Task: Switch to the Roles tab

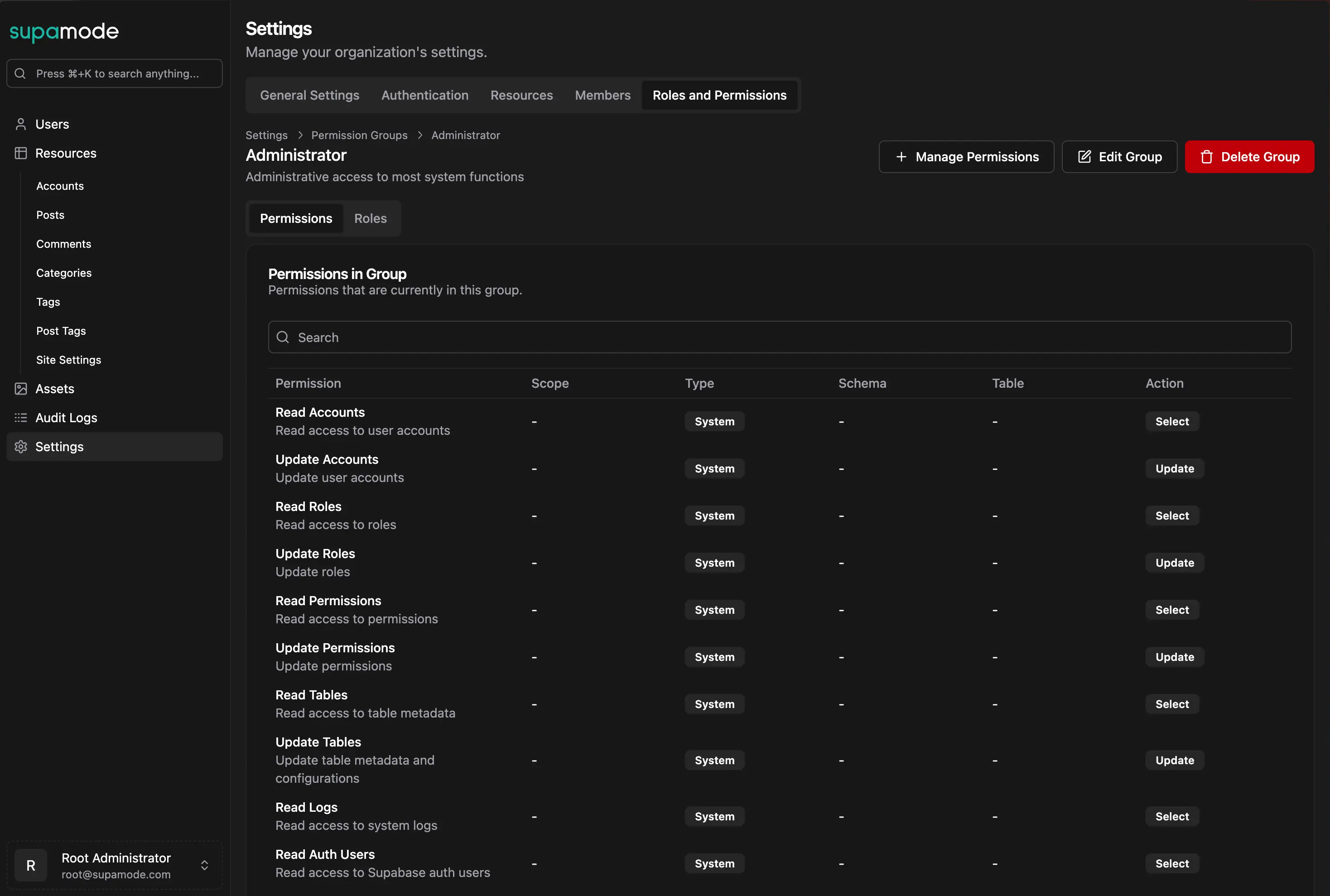Action: [x=370, y=218]
